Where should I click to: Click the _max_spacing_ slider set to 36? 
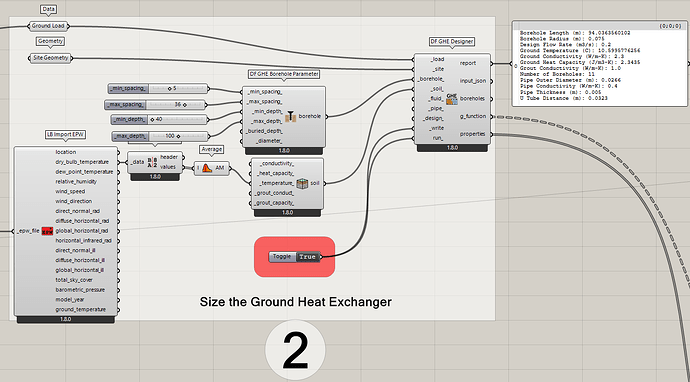[x=155, y=105]
